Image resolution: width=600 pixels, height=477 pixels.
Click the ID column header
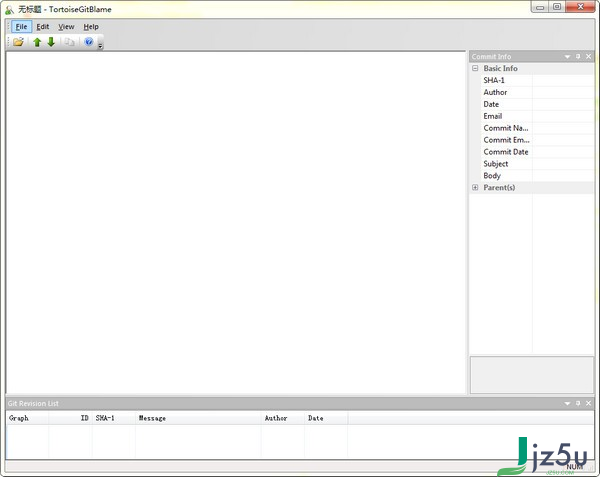[70, 418]
